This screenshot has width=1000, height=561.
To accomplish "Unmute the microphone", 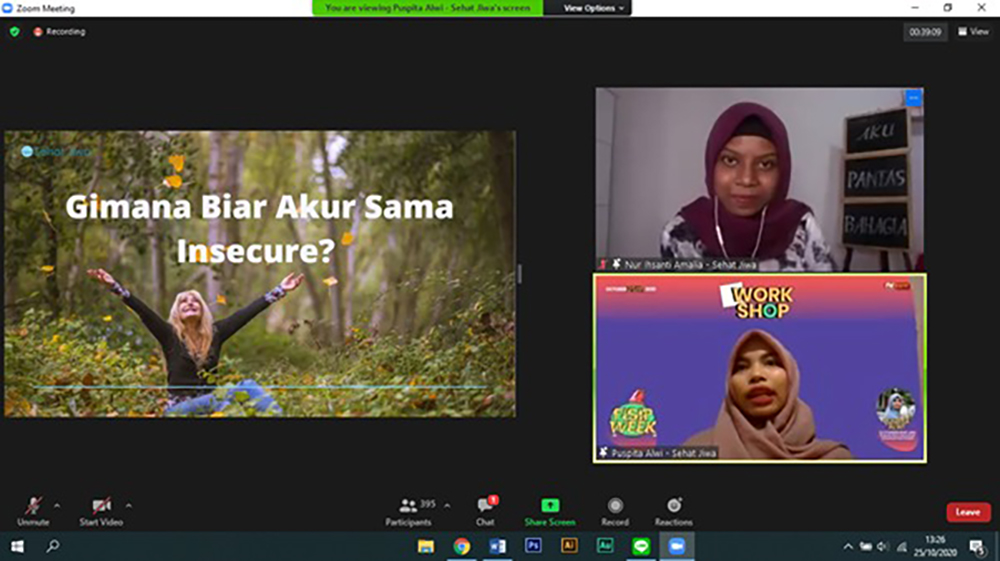I will click(33, 510).
